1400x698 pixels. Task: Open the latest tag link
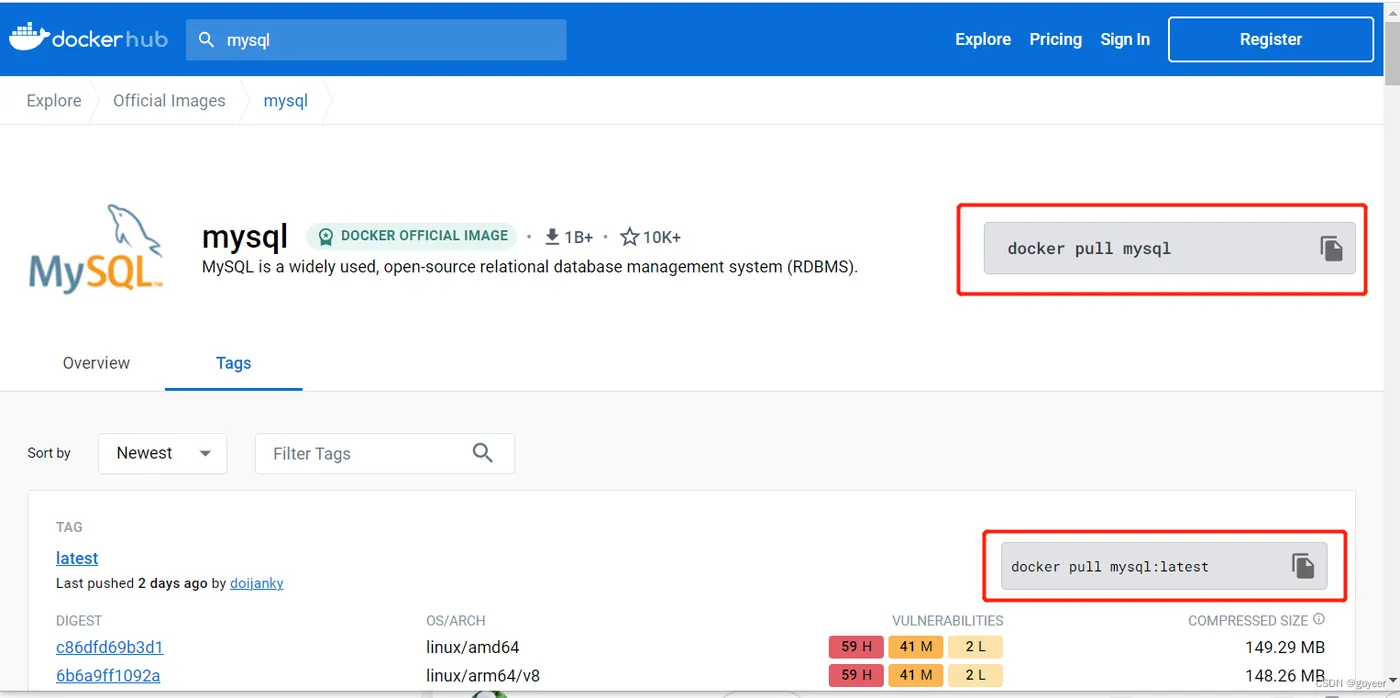click(77, 558)
